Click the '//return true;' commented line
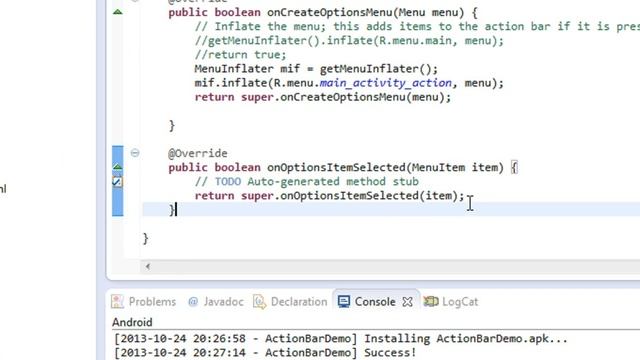Image resolution: width=640 pixels, height=360 pixels. tap(240, 54)
